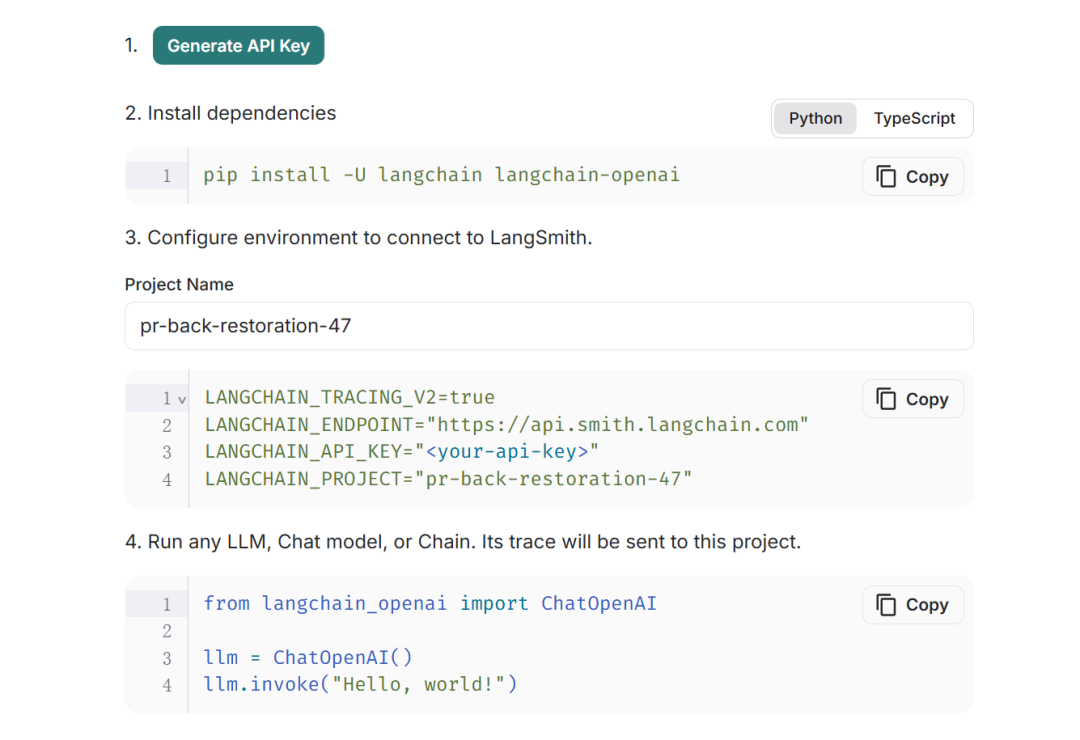
Task: Click the text 'pip install -U langchain langchain-openai'
Action: click(442, 175)
